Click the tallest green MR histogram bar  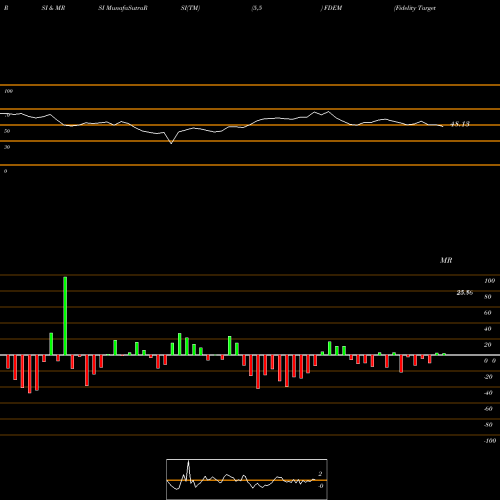click(x=65, y=316)
